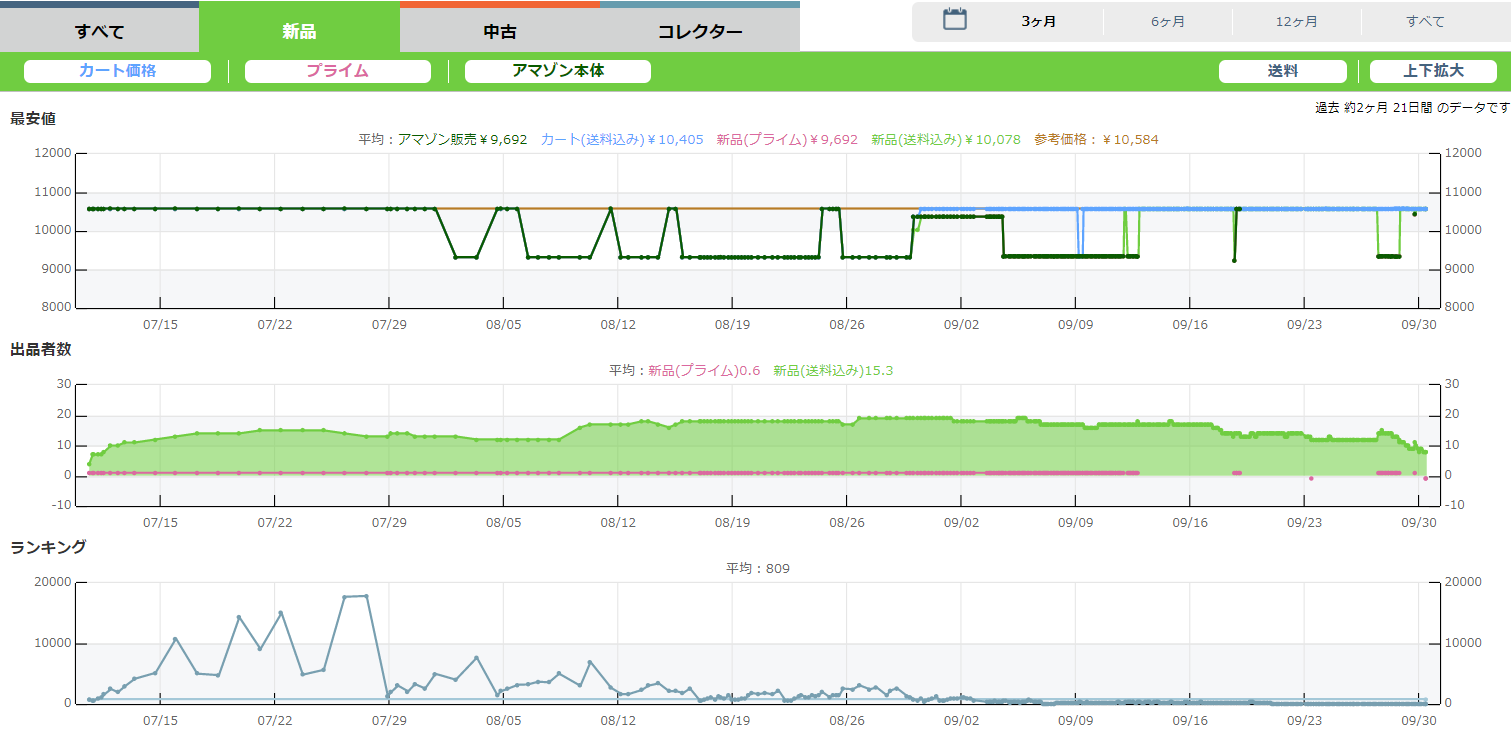Viewport: 1511px width, 730px height.
Task: Toggle 送料 inclusion button
Action: click(1283, 71)
